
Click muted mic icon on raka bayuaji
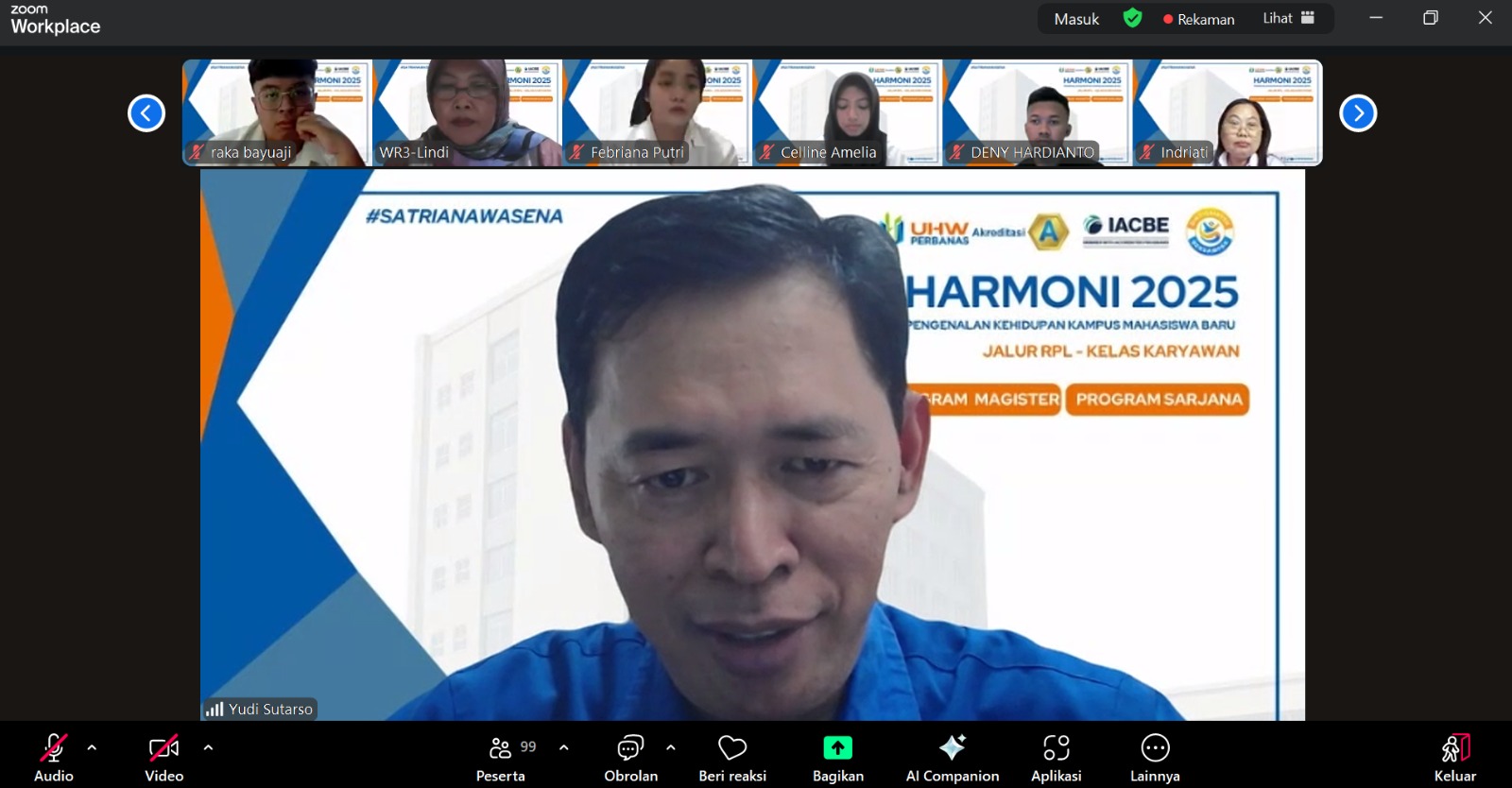(197, 152)
